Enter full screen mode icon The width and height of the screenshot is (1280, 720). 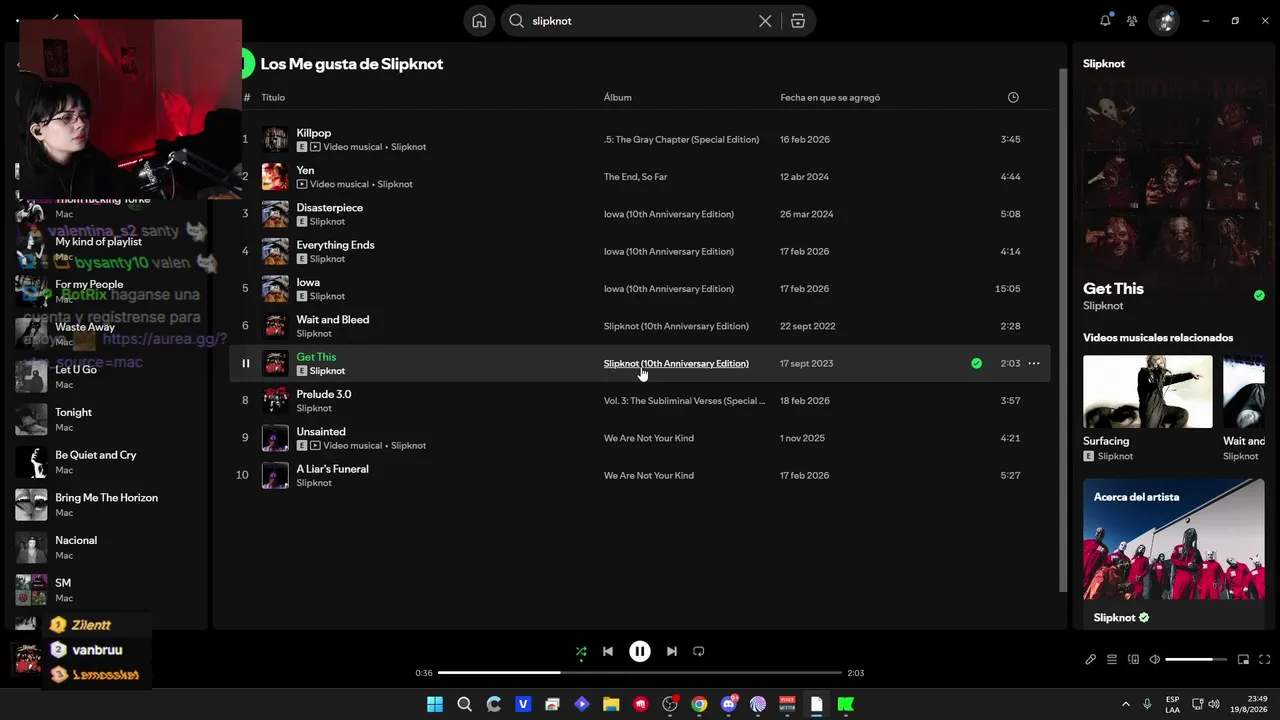(1265, 659)
